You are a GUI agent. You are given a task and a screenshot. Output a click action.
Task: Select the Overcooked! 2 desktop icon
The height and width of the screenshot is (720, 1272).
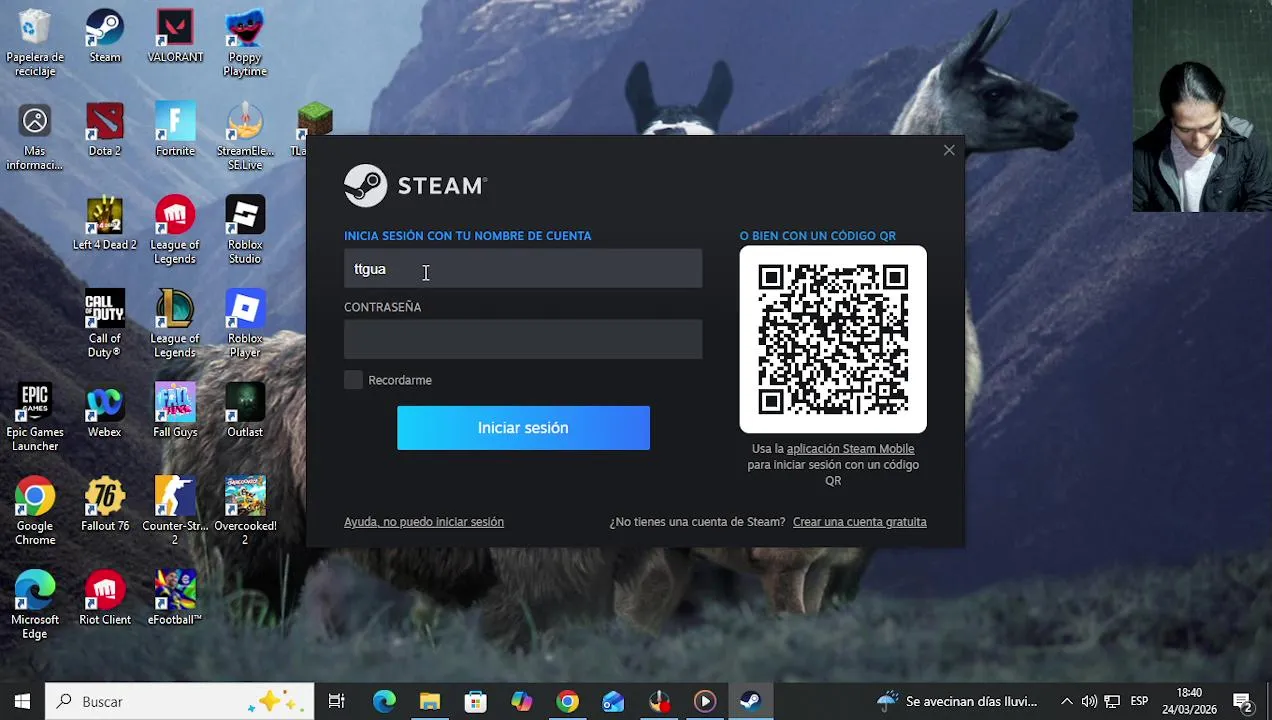point(245,512)
